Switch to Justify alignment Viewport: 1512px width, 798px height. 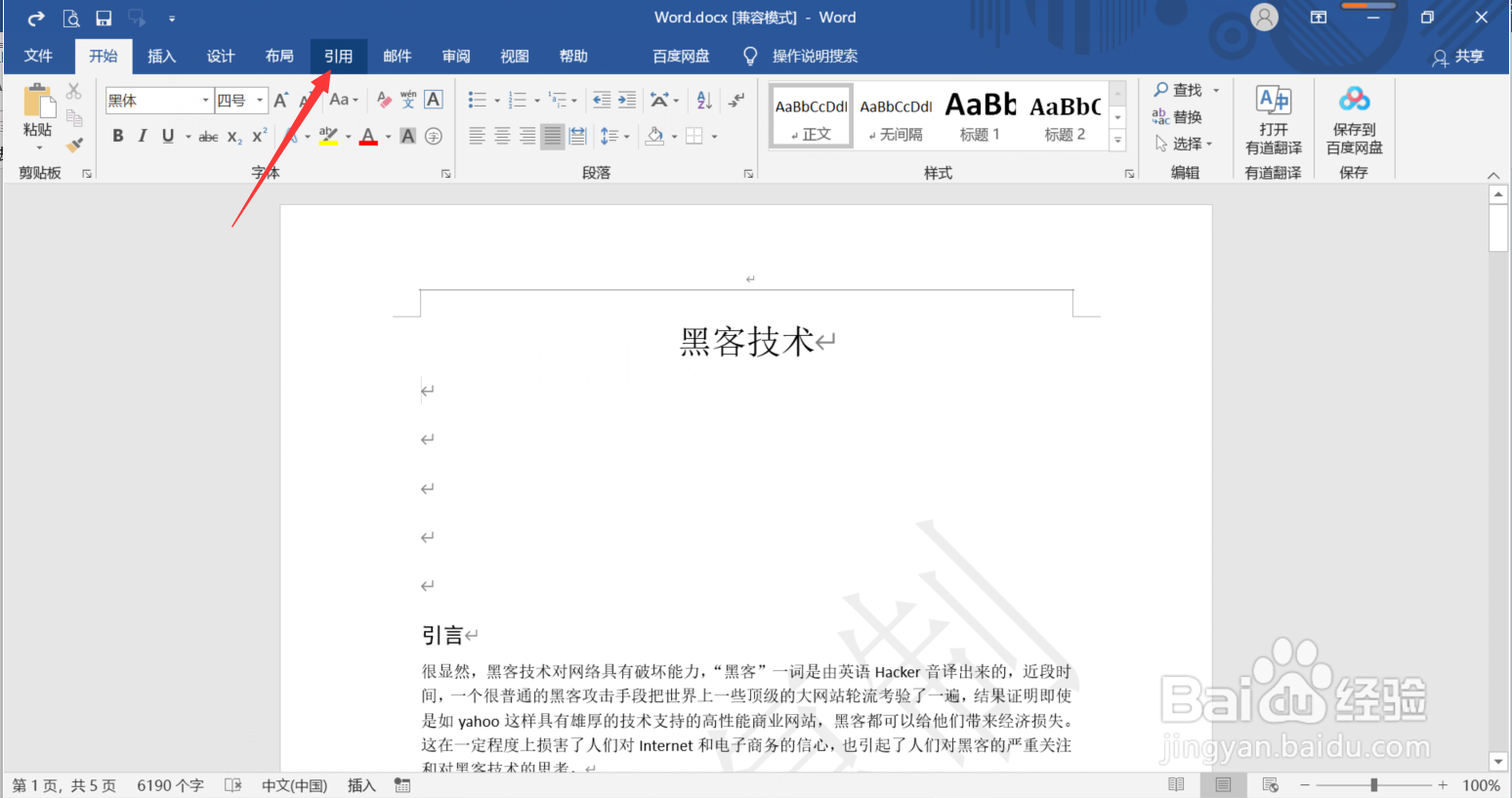[553, 136]
